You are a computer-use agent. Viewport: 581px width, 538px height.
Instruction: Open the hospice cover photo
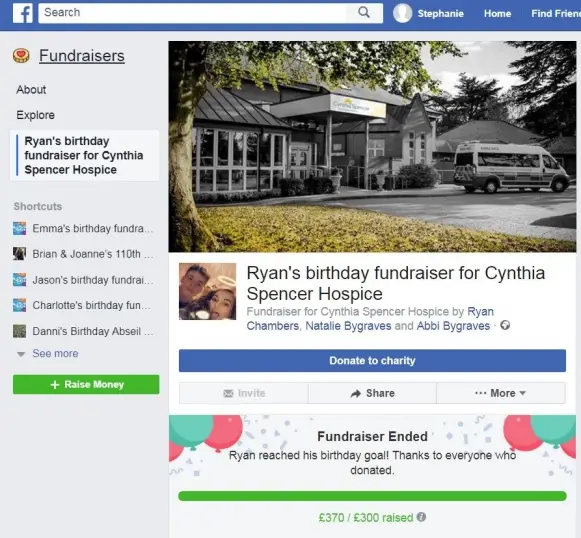point(372,147)
